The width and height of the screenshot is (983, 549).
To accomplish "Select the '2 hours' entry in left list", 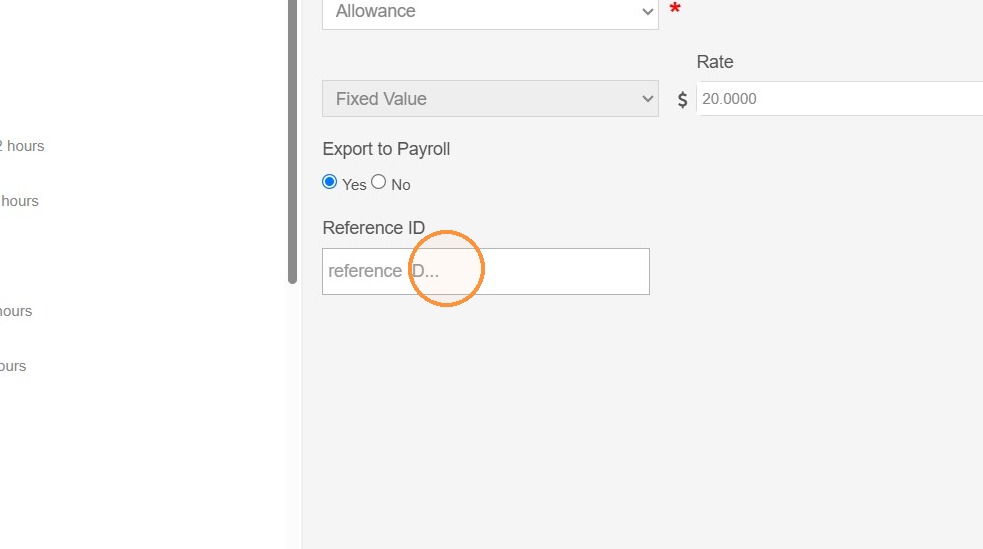I will pyautogui.click(x=22, y=146).
